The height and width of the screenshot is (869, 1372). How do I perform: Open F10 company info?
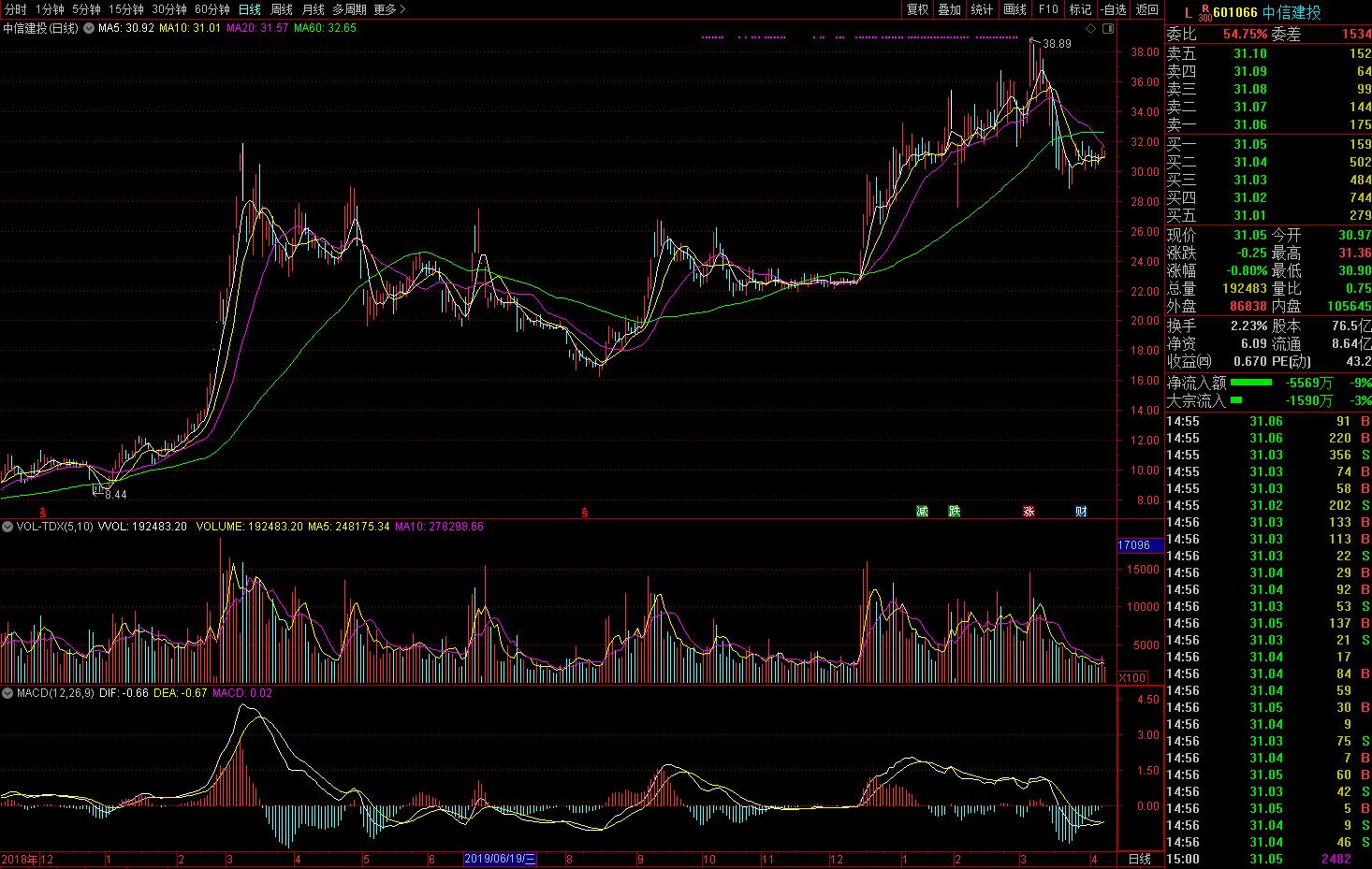[1048, 9]
